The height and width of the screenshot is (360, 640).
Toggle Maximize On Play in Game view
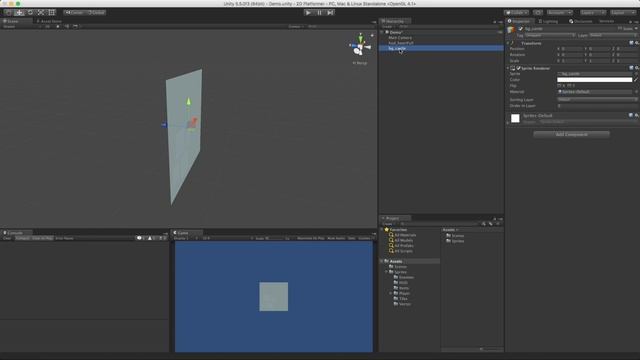click(x=311, y=238)
